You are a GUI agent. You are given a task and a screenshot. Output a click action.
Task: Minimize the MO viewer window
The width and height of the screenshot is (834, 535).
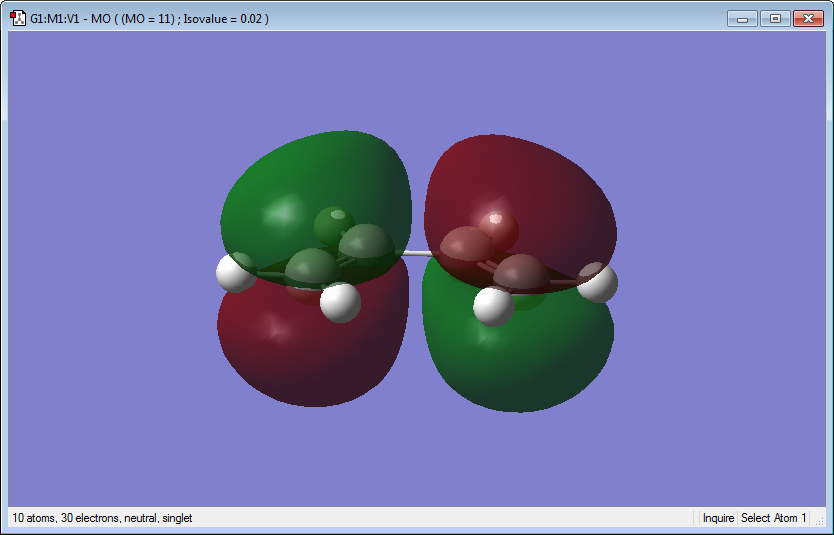point(743,19)
